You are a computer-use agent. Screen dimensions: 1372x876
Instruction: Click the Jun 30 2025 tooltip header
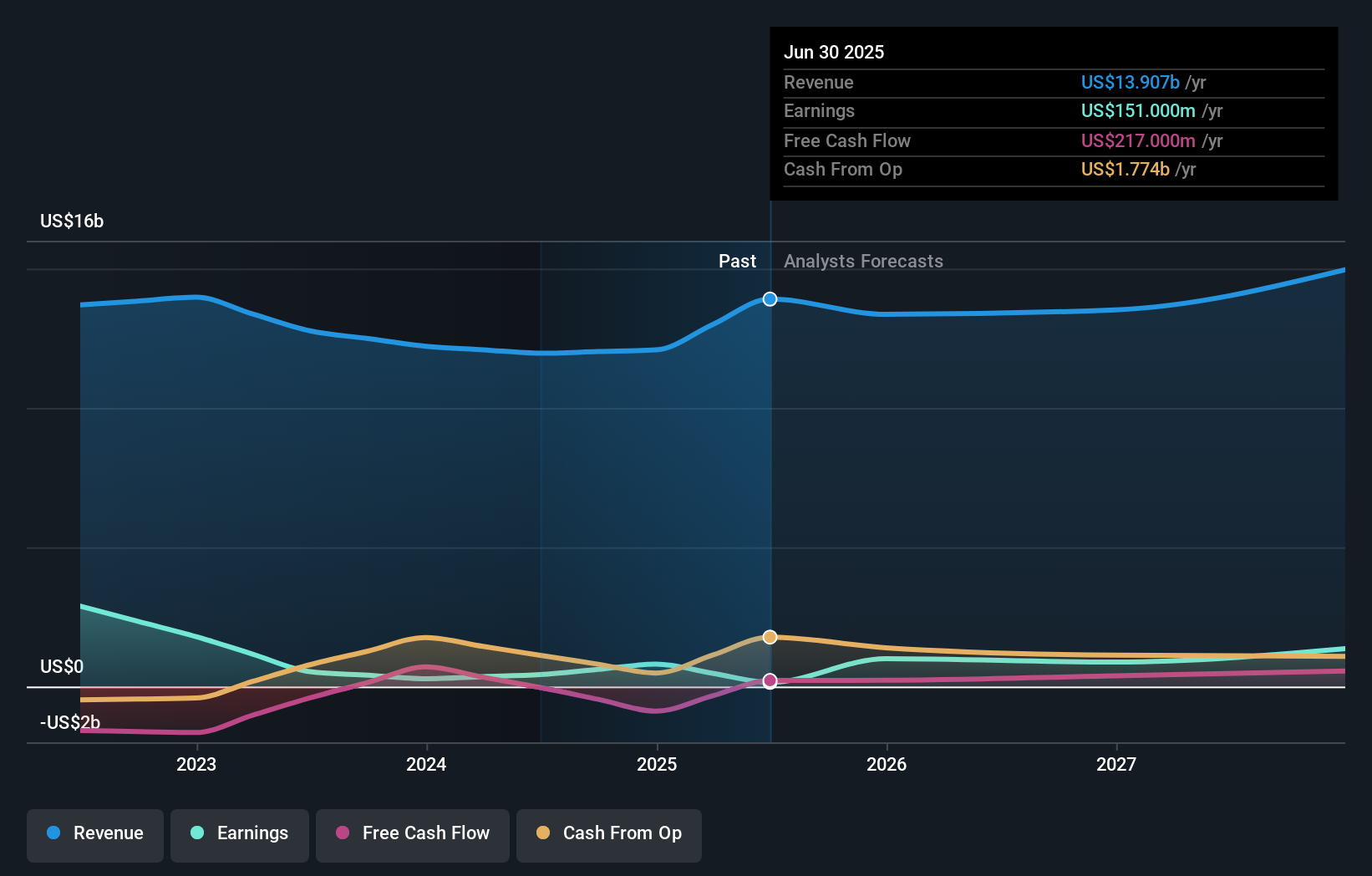click(834, 52)
